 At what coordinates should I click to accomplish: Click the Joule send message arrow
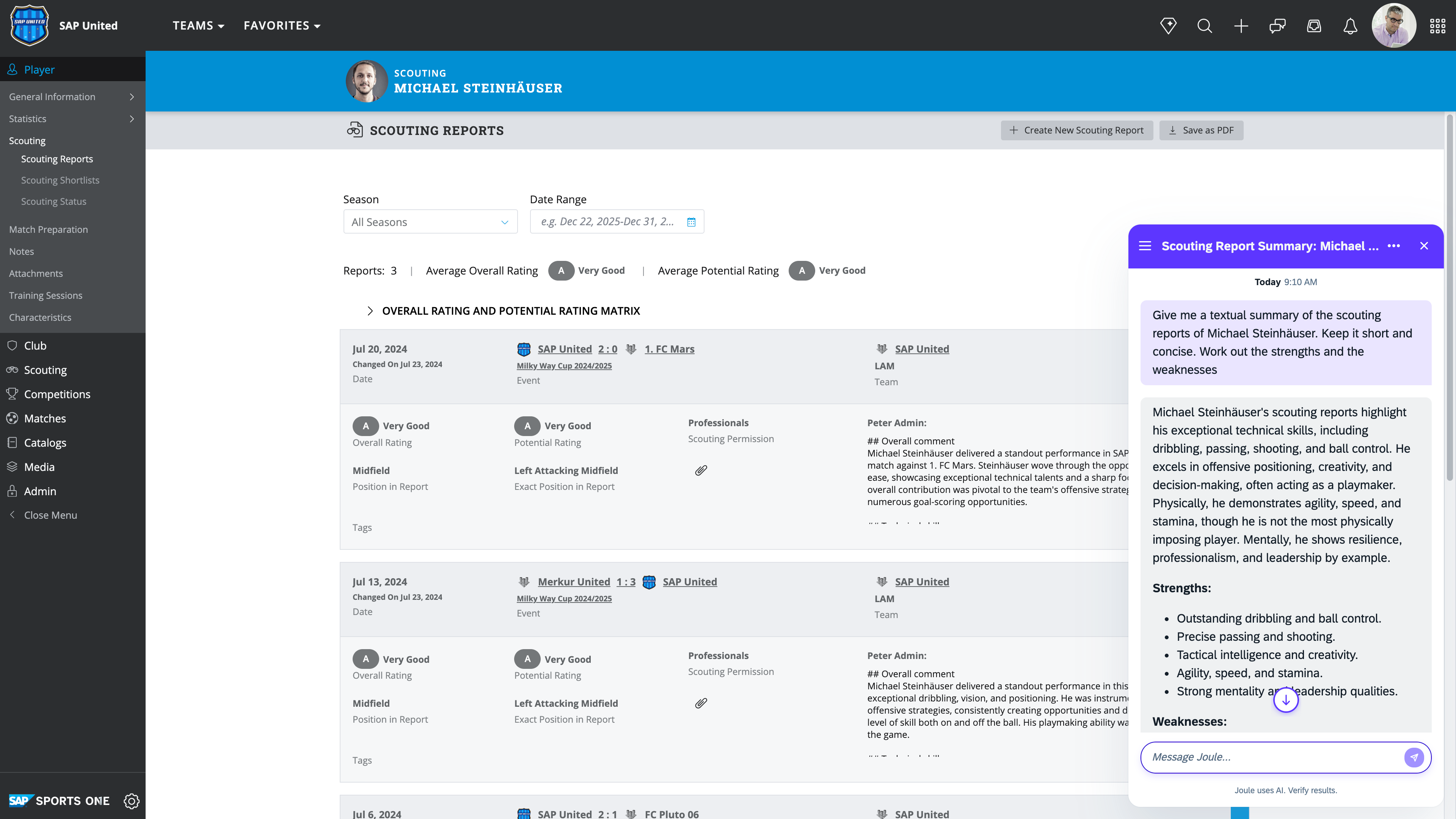tap(1414, 757)
